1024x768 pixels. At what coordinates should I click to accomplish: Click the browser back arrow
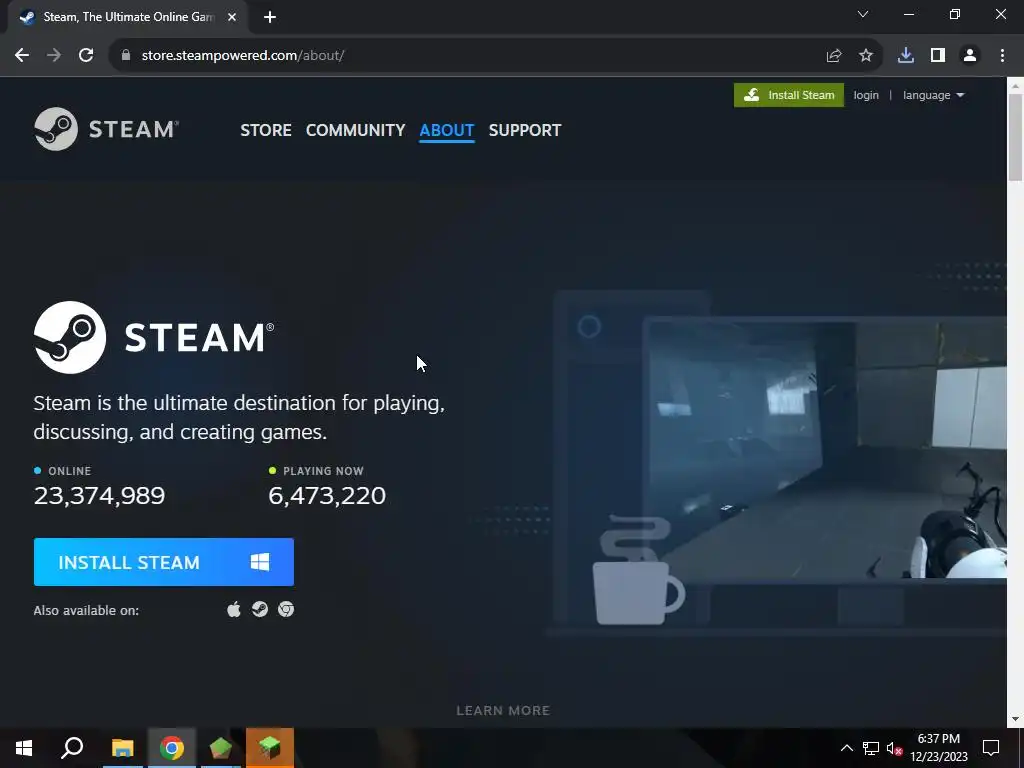[x=22, y=56]
